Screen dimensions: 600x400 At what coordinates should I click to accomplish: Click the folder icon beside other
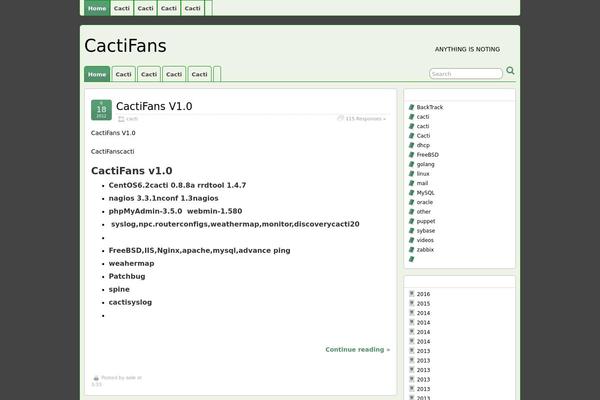[x=412, y=212]
